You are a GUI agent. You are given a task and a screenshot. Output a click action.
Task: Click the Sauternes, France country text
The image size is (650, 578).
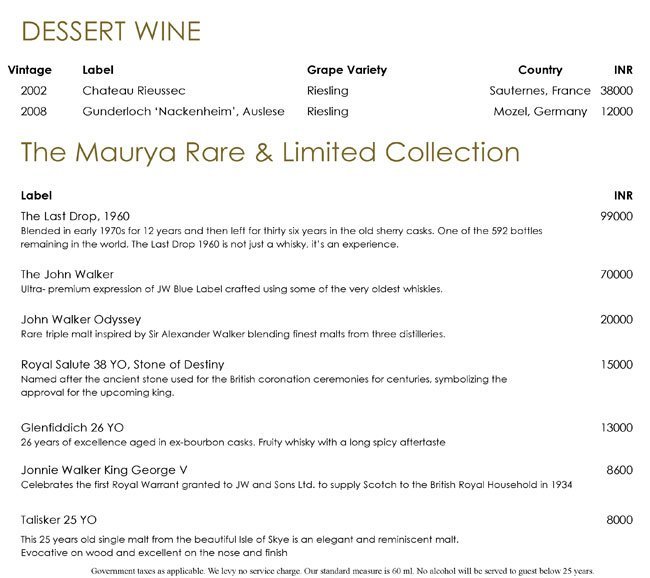[541, 91]
